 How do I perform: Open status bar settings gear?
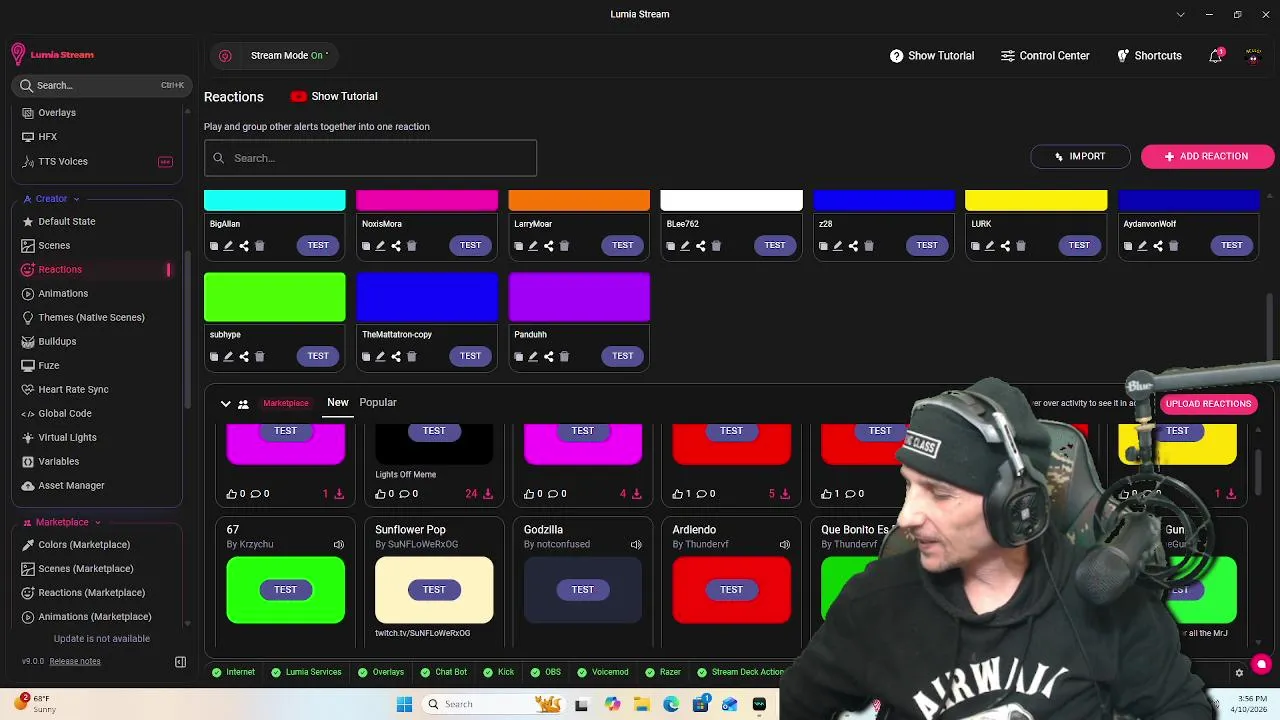click(1239, 673)
